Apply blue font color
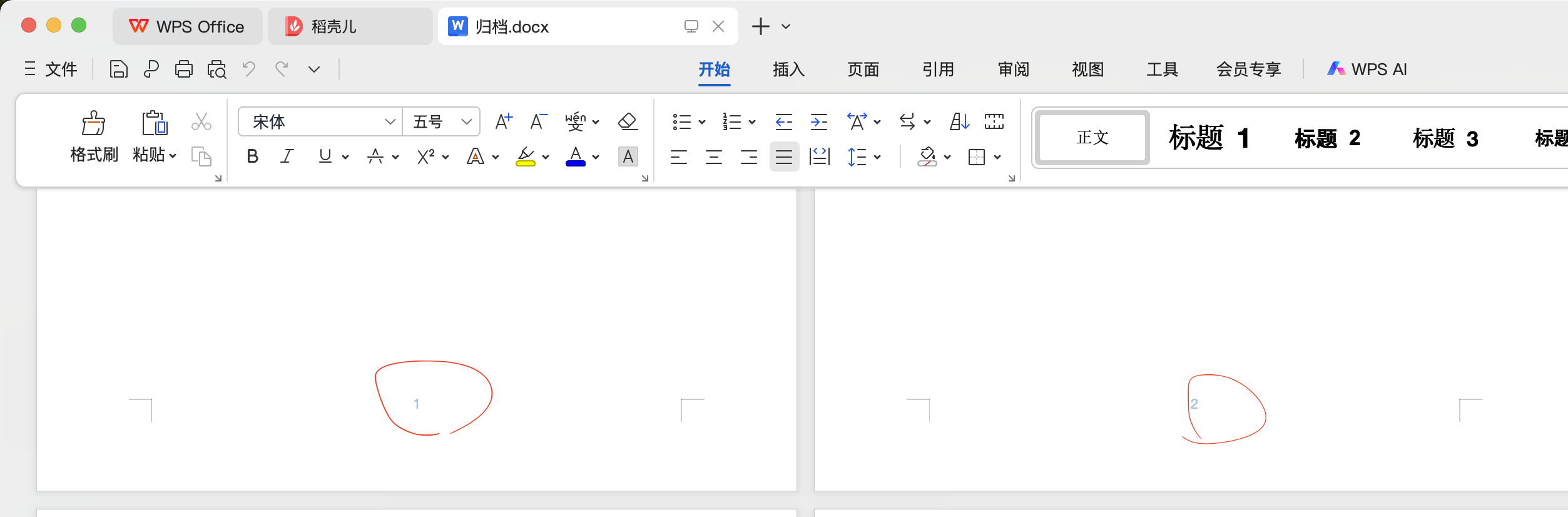The image size is (1568, 517). pyautogui.click(x=576, y=156)
